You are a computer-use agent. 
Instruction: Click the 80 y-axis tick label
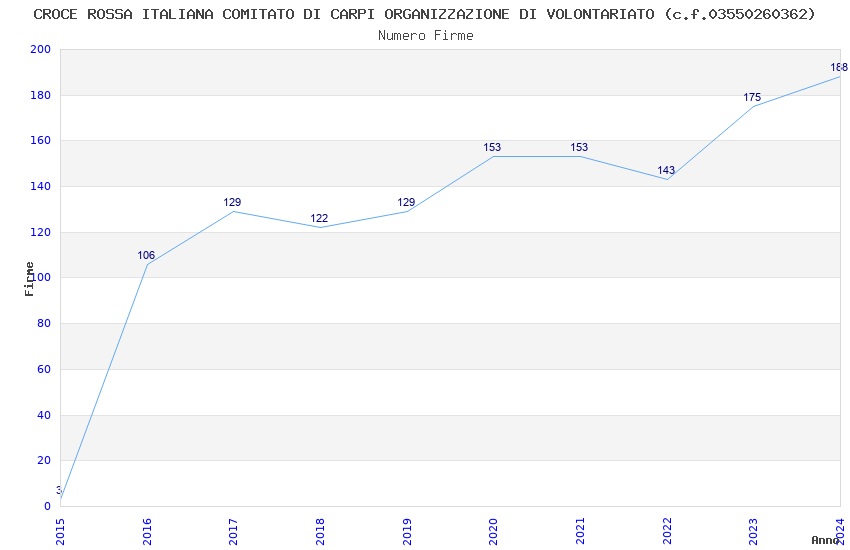click(44, 323)
